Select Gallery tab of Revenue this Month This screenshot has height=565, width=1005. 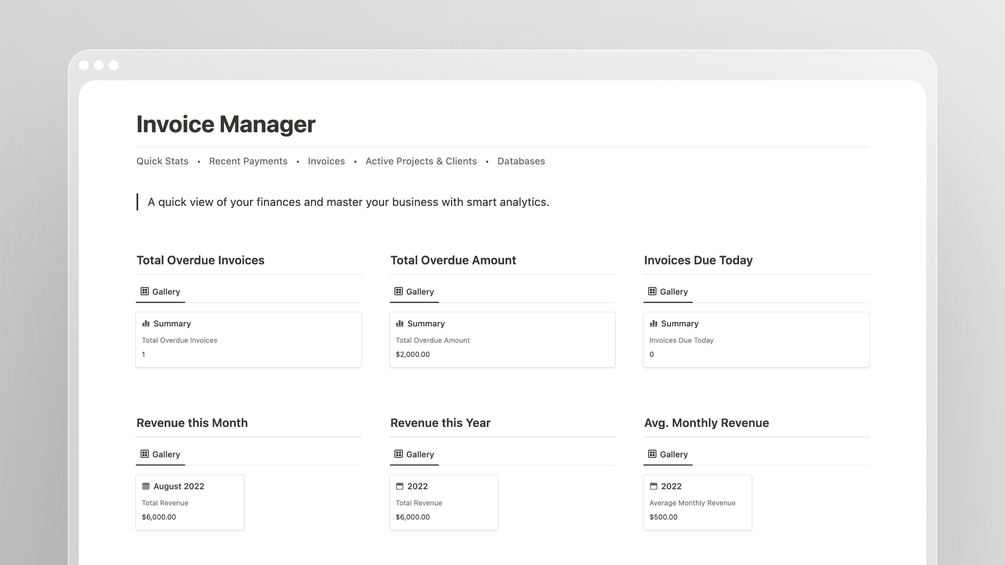click(x=160, y=455)
